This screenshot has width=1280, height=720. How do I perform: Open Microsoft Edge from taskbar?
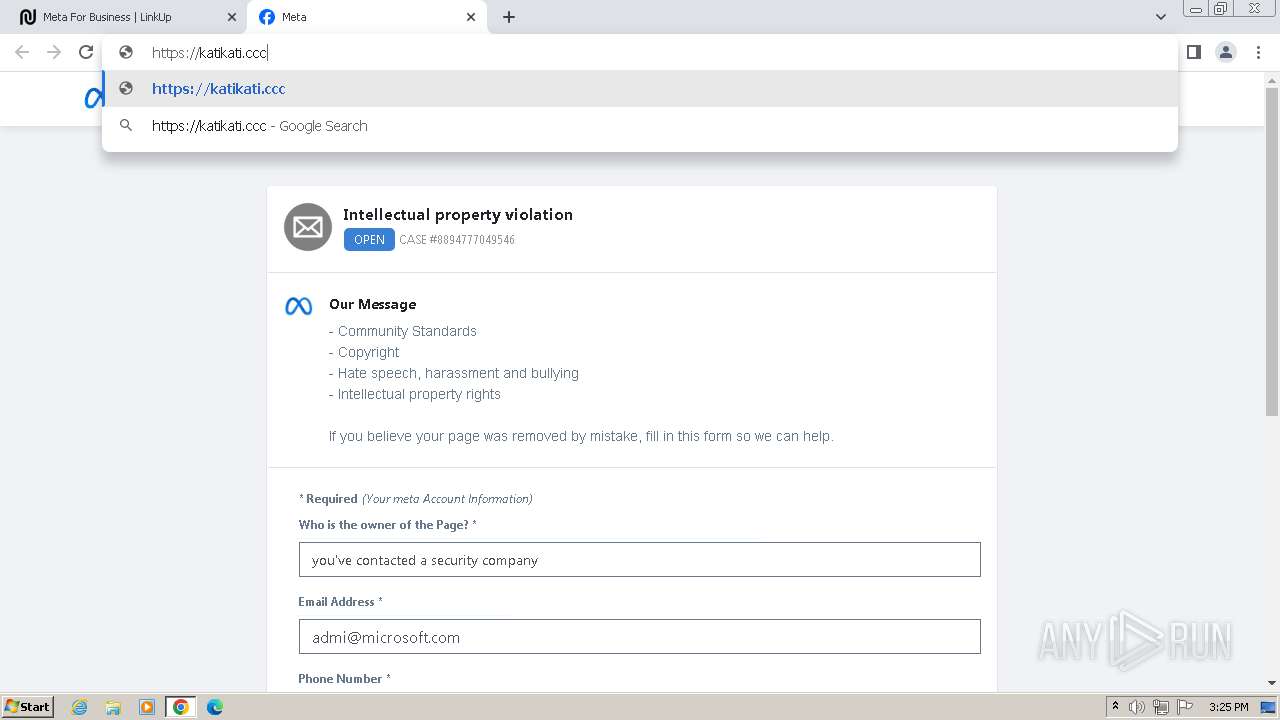click(215, 707)
